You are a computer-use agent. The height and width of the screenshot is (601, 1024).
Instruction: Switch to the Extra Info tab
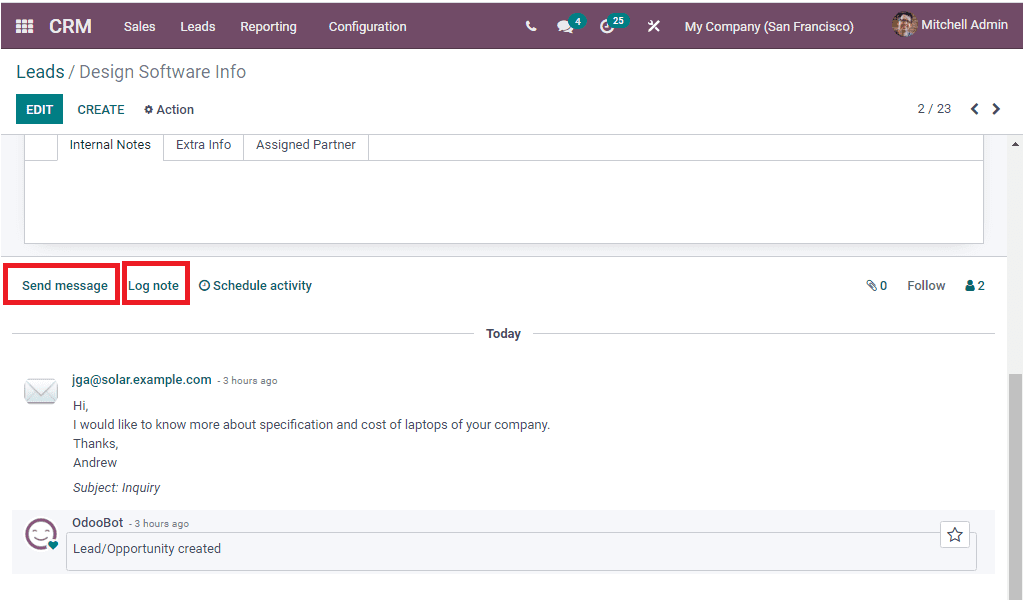(203, 144)
